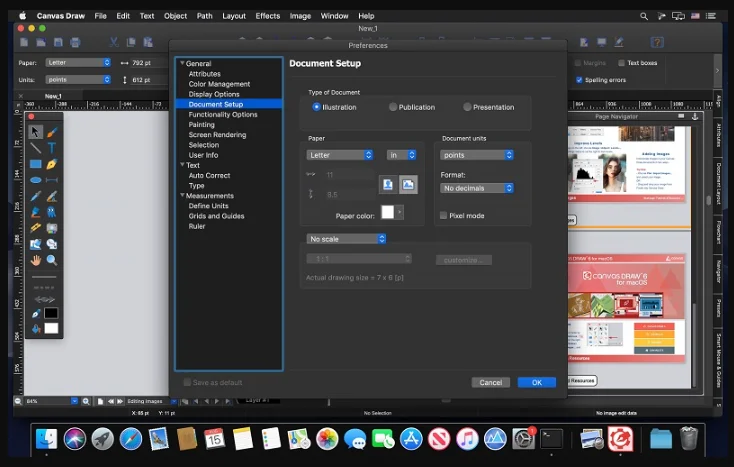The image size is (734, 467).
Task: Click the Paper color white swatch
Action: [388, 212]
